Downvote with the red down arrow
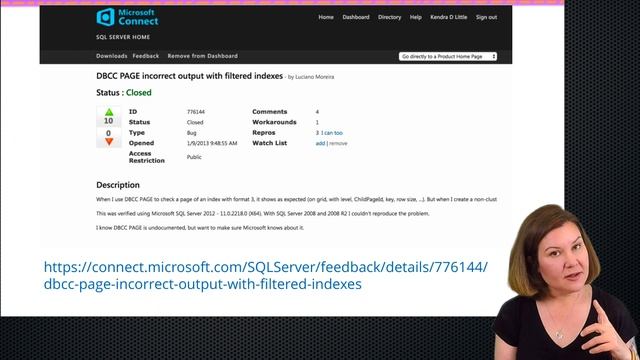 [x=109, y=142]
